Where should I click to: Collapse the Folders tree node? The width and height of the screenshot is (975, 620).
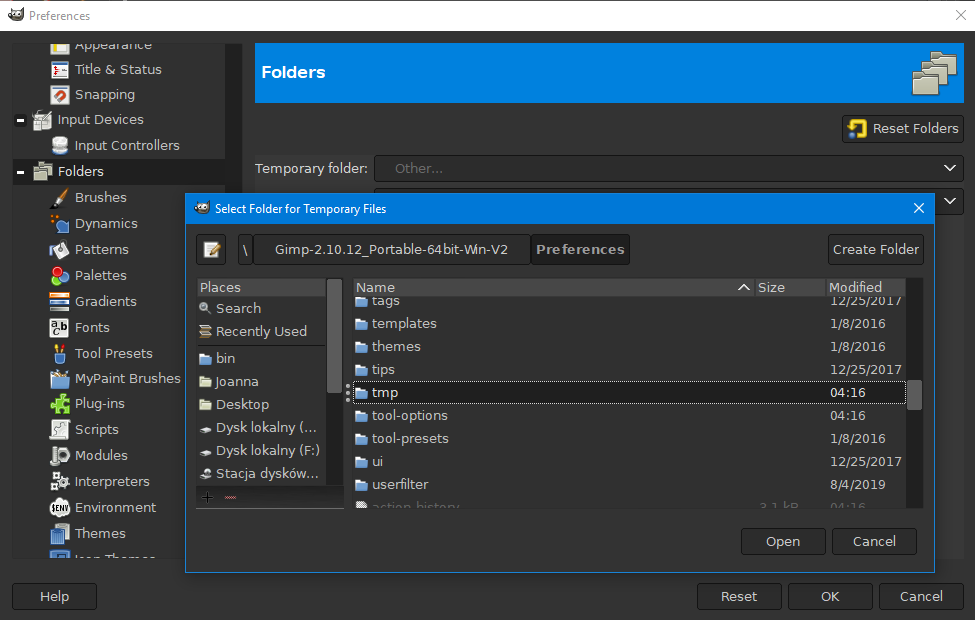click(21, 172)
